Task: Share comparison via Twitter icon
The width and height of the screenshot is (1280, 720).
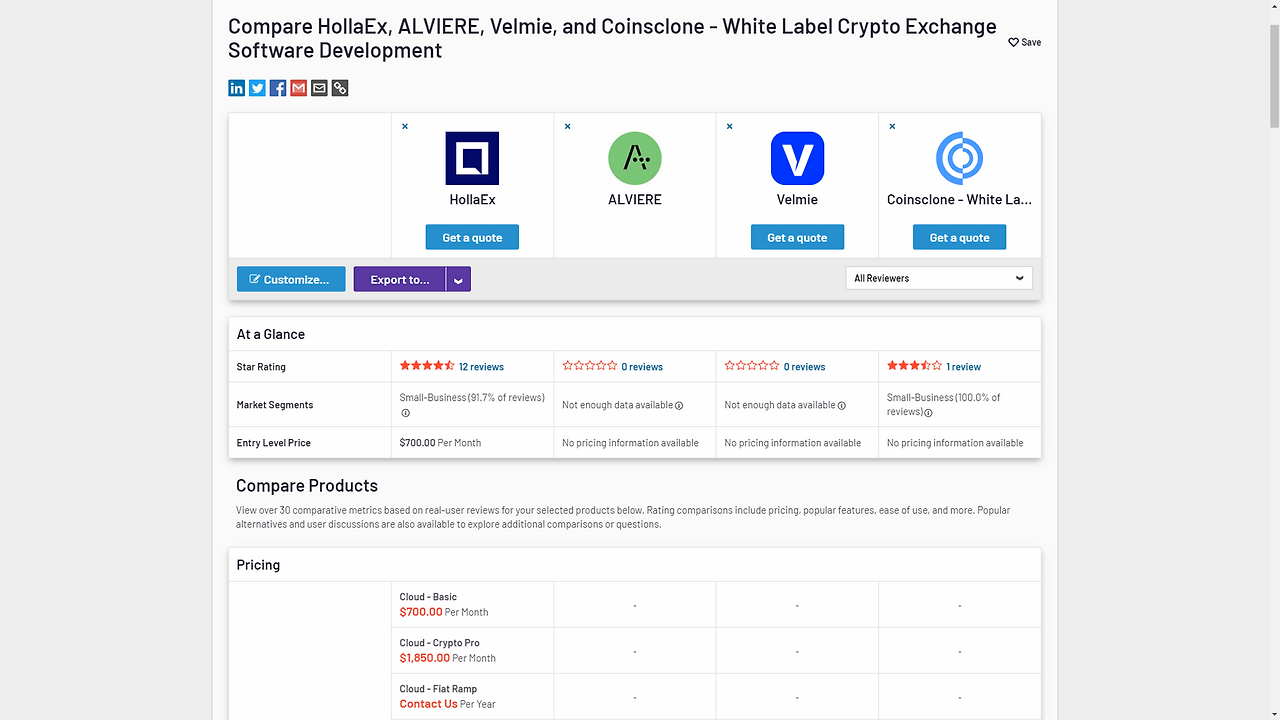Action: (x=257, y=88)
